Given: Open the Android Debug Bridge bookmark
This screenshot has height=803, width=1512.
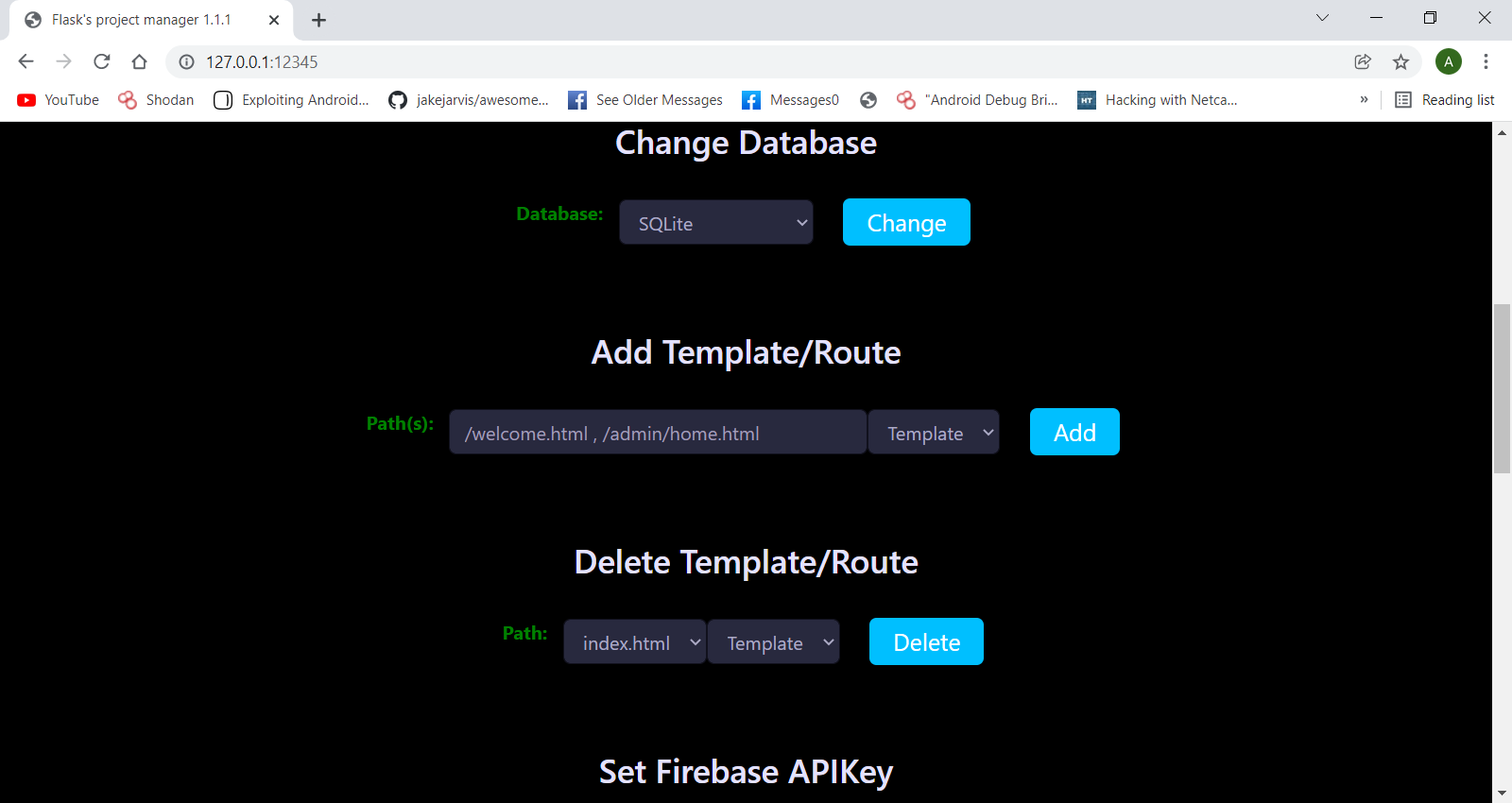Looking at the screenshot, I should click(977, 100).
